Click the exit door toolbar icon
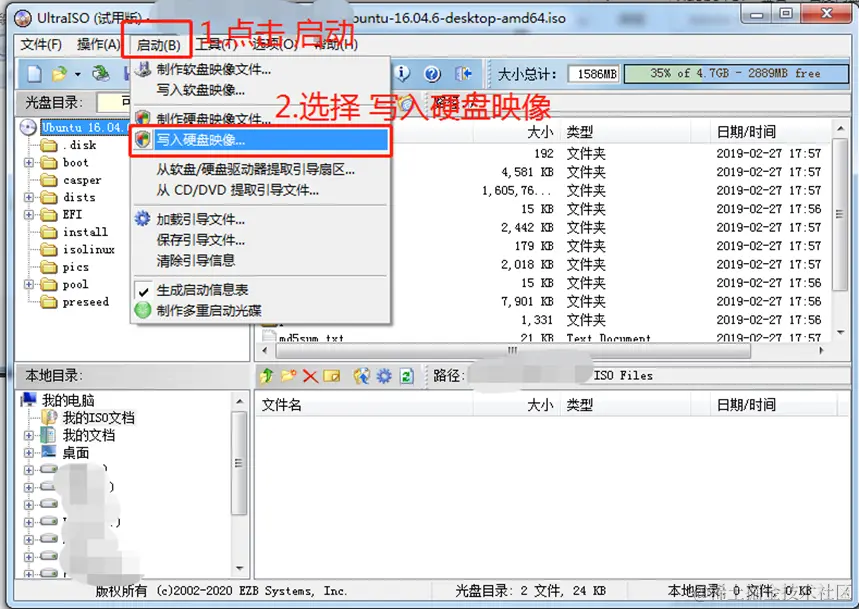Image resolution: width=859 pixels, height=609 pixels. (463, 73)
